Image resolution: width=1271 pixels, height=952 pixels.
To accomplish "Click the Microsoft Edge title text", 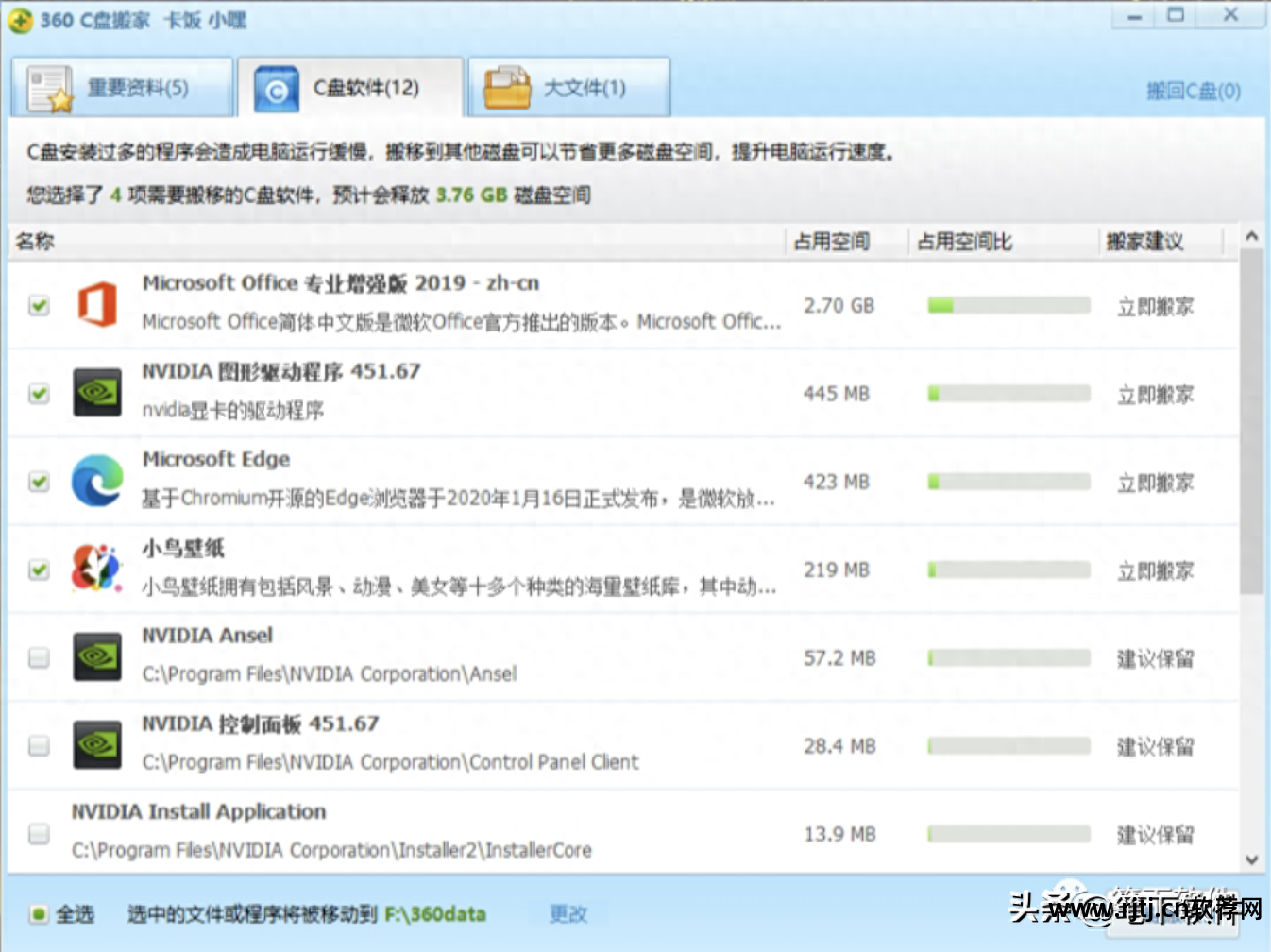I will coord(216,459).
